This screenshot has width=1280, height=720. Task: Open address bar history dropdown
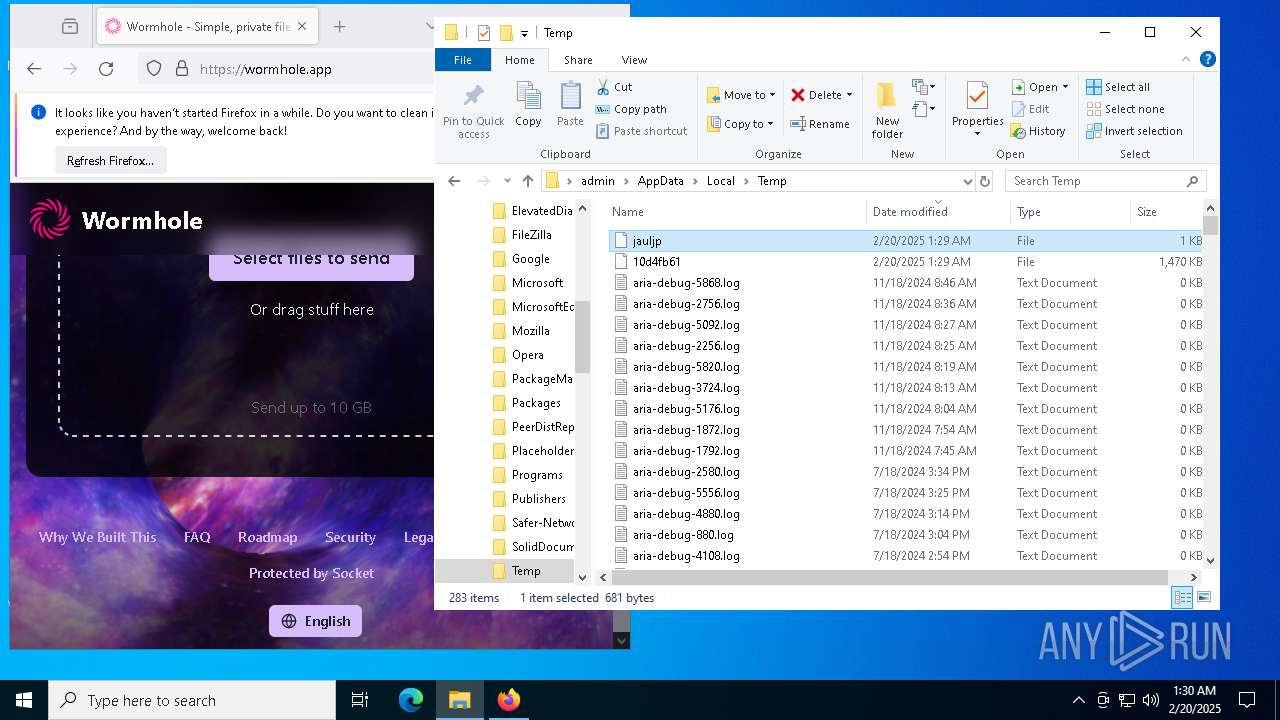(x=967, y=181)
